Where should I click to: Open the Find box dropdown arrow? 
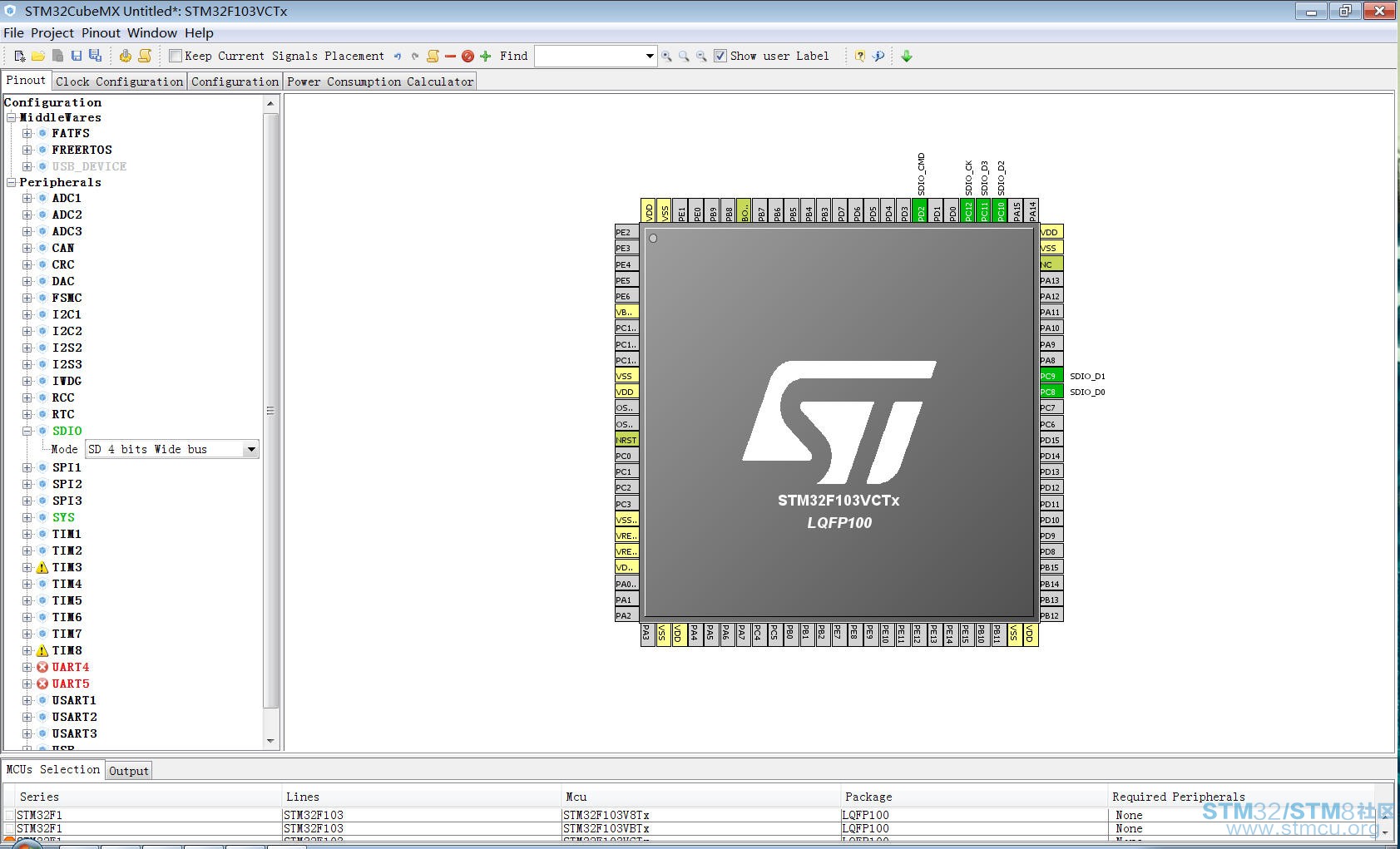(x=650, y=56)
